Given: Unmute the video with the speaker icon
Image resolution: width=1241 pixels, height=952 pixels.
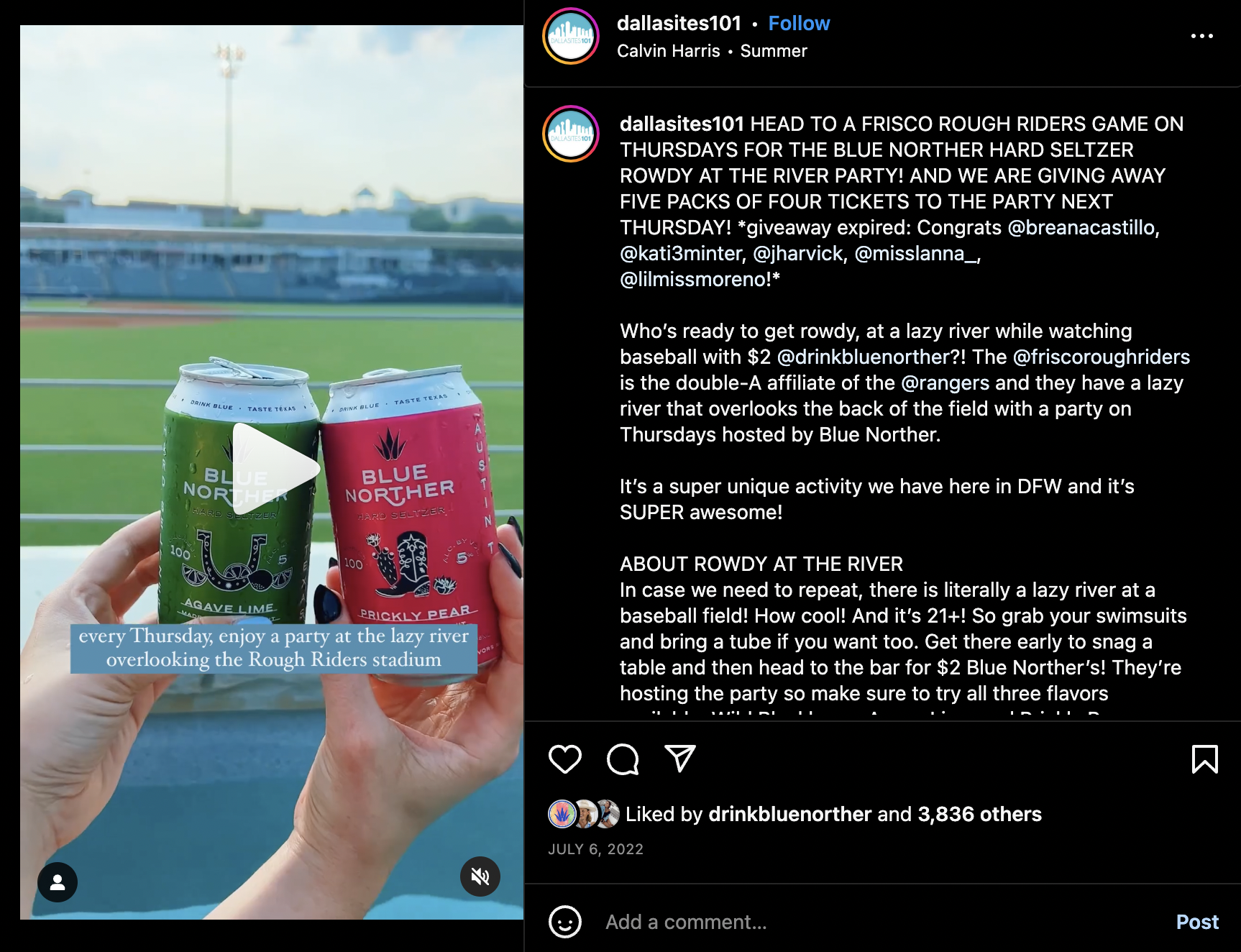Looking at the screenshot, I should click(480, 877).
